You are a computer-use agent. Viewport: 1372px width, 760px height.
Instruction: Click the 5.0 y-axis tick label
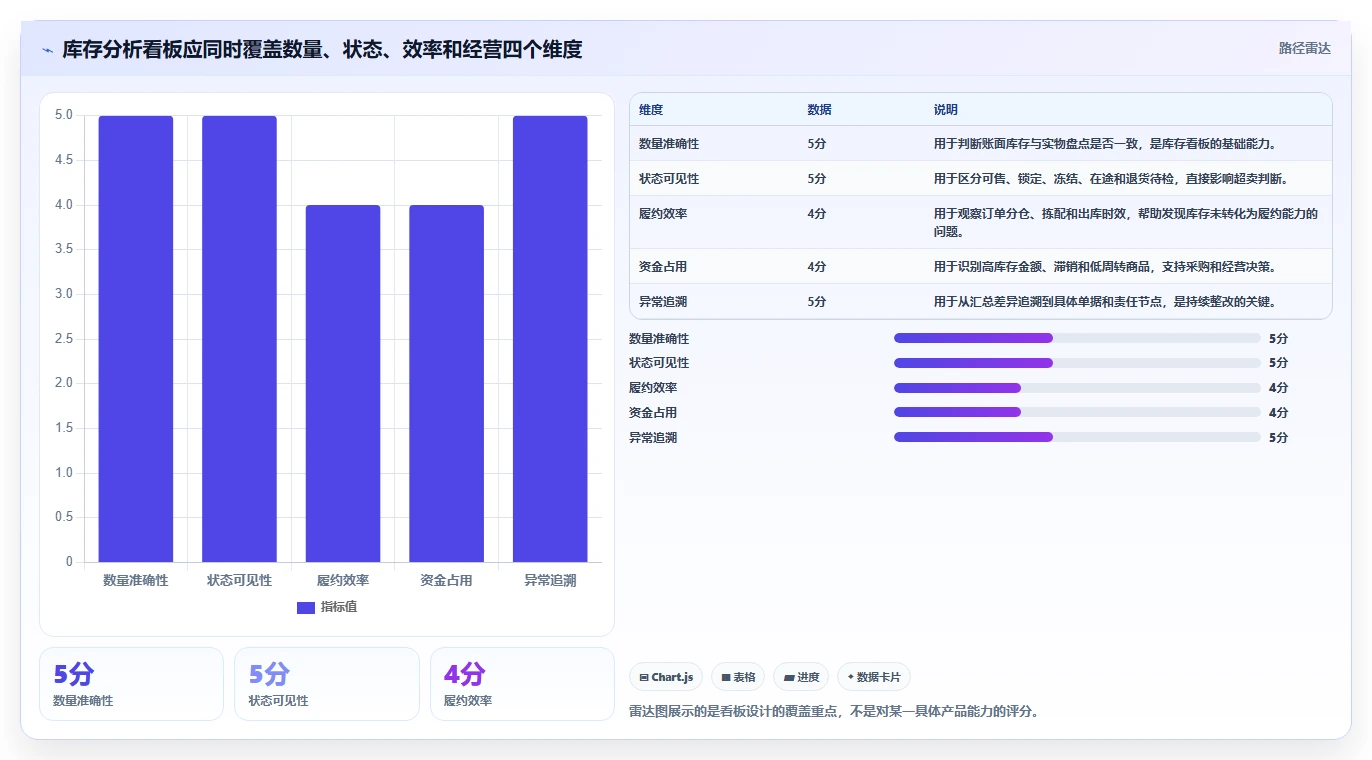64,115
